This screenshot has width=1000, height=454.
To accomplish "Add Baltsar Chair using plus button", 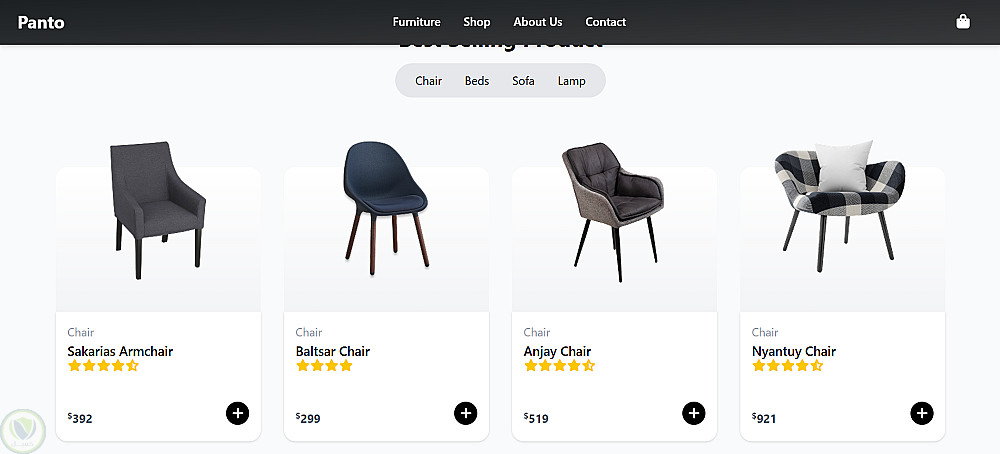I will click(x=465, y=413).
